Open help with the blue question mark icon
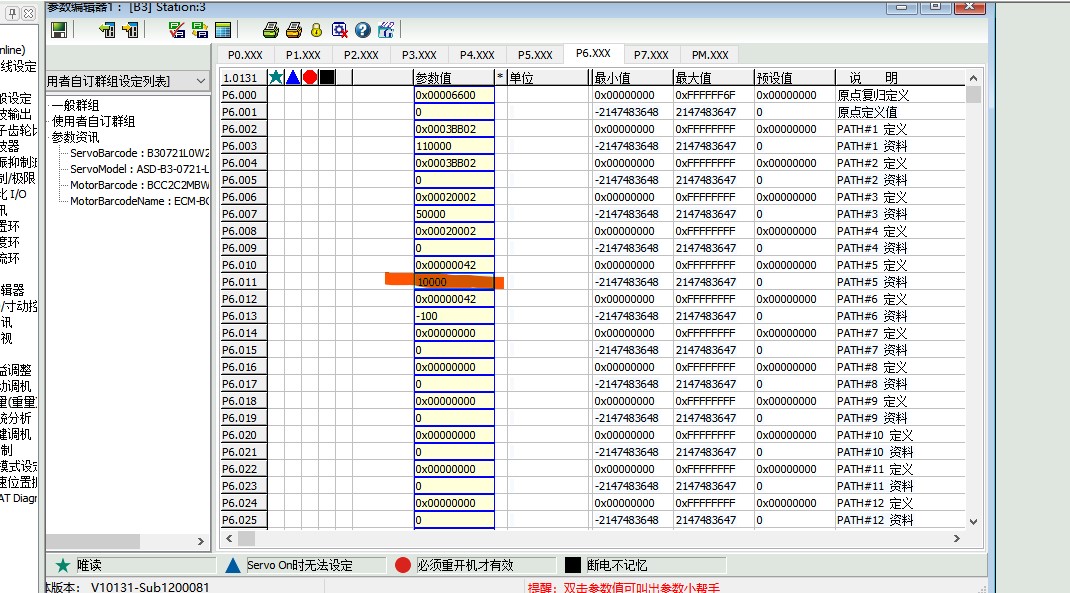The width and height of the screenshot is (1070, 593). 362,30
